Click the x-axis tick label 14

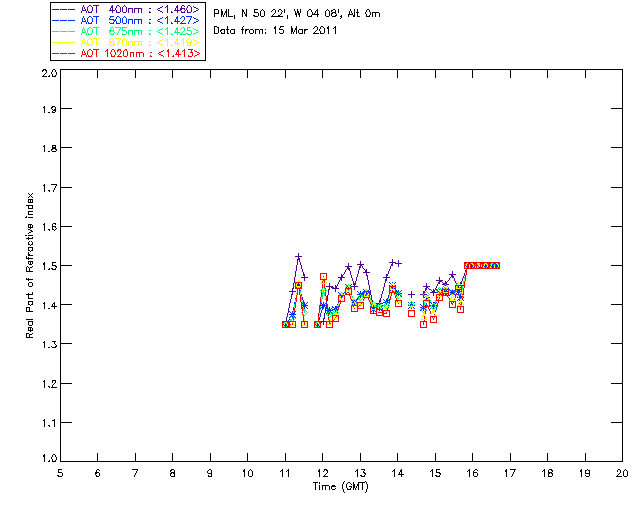point(398,473)
